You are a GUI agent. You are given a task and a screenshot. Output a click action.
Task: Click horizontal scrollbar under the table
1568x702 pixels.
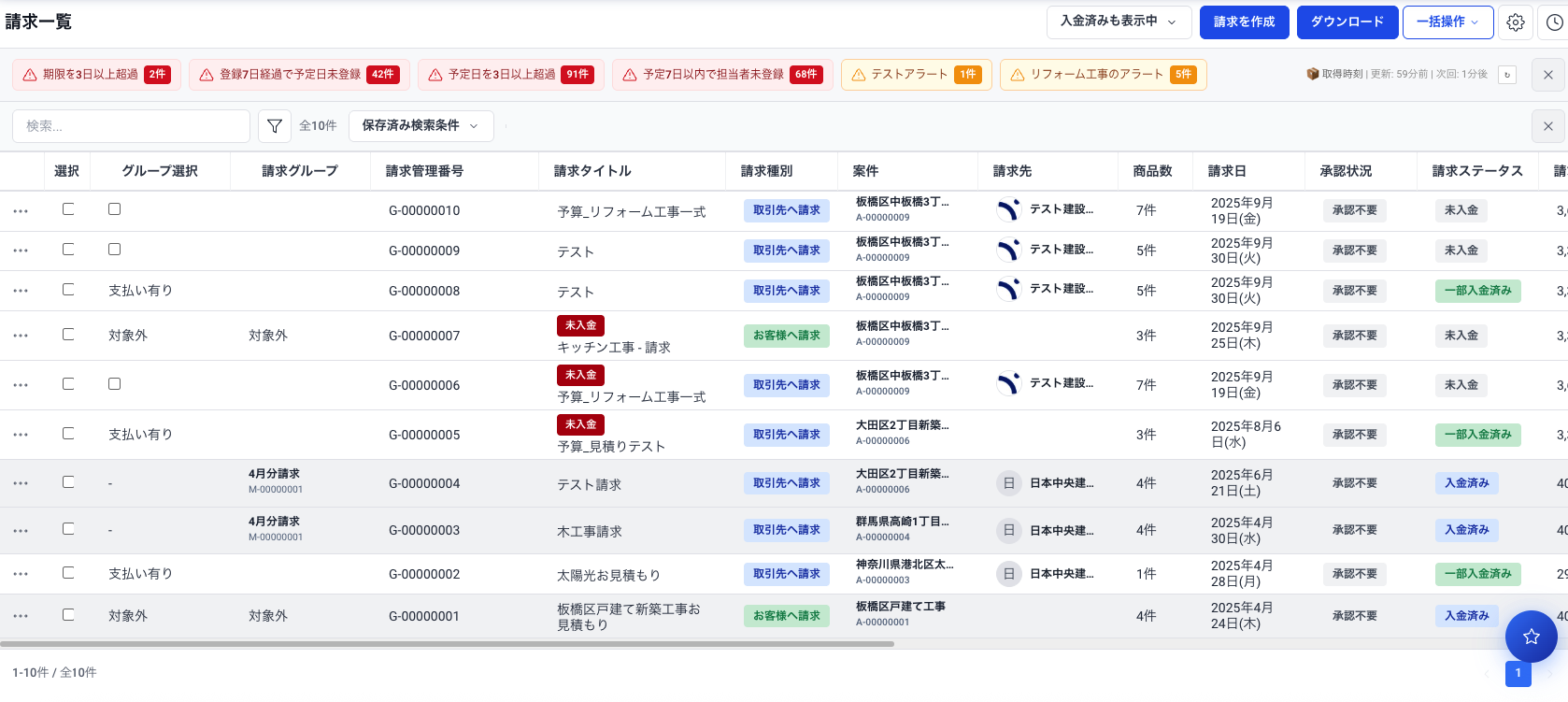(x=447, y=644)
